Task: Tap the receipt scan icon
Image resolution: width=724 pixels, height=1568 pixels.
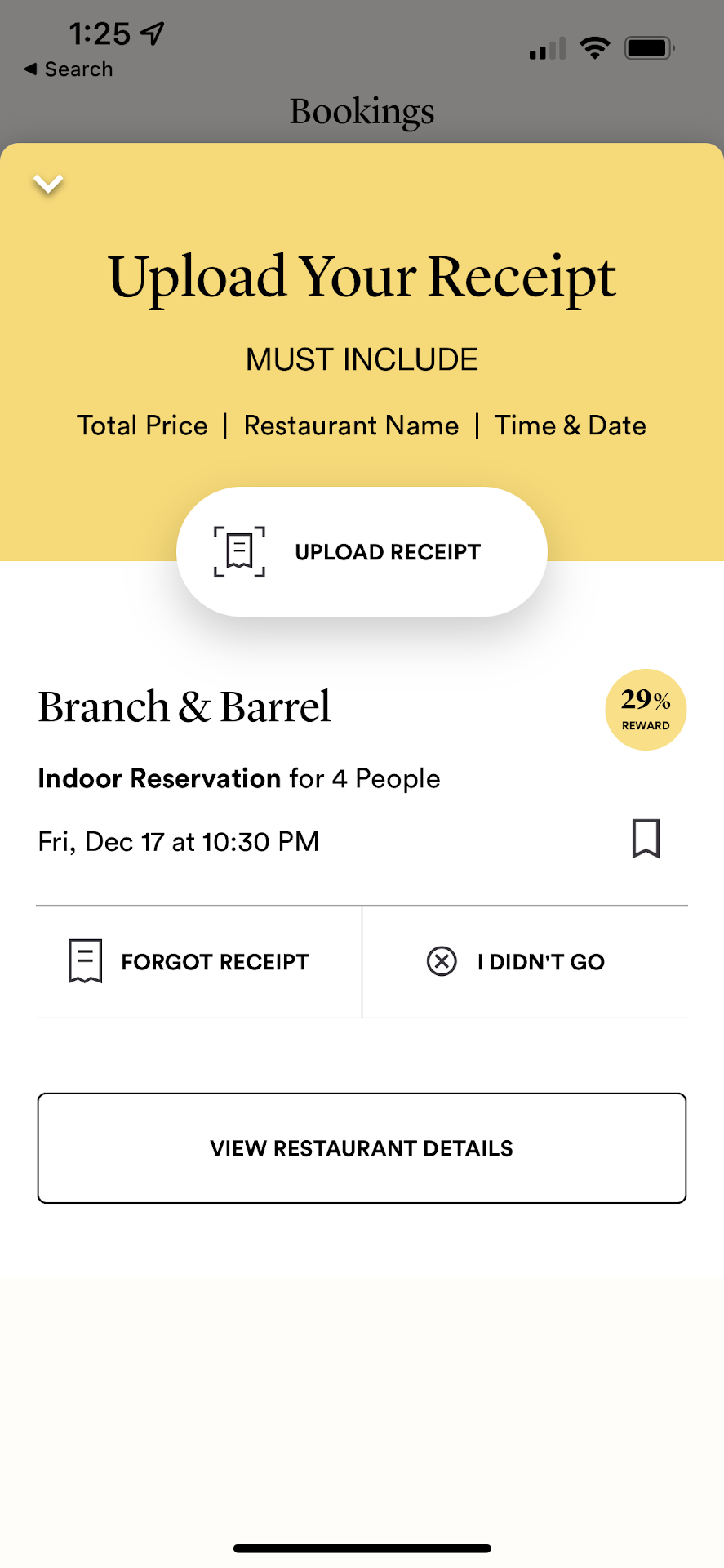Action: point(239,552)
